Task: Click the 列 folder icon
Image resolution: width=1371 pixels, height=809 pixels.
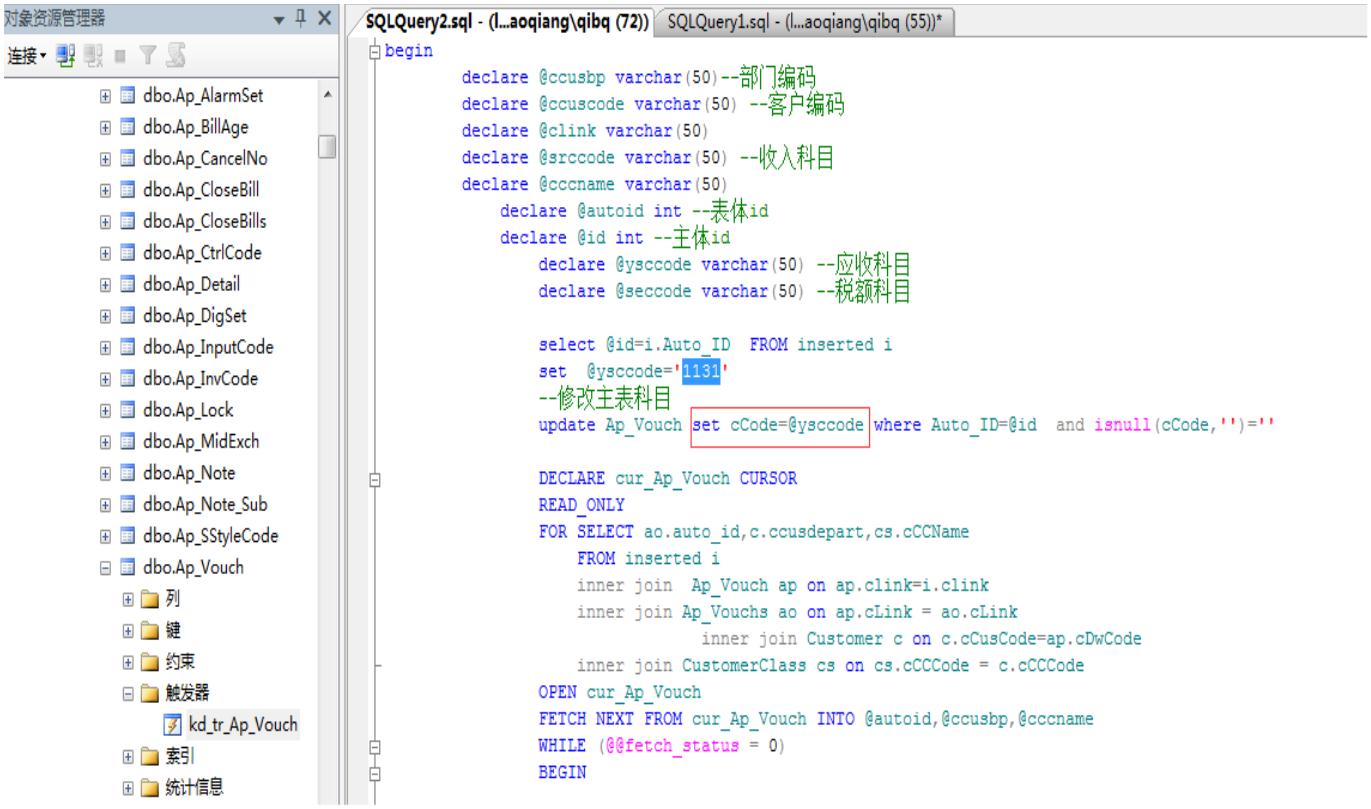Action: point(150,598)
